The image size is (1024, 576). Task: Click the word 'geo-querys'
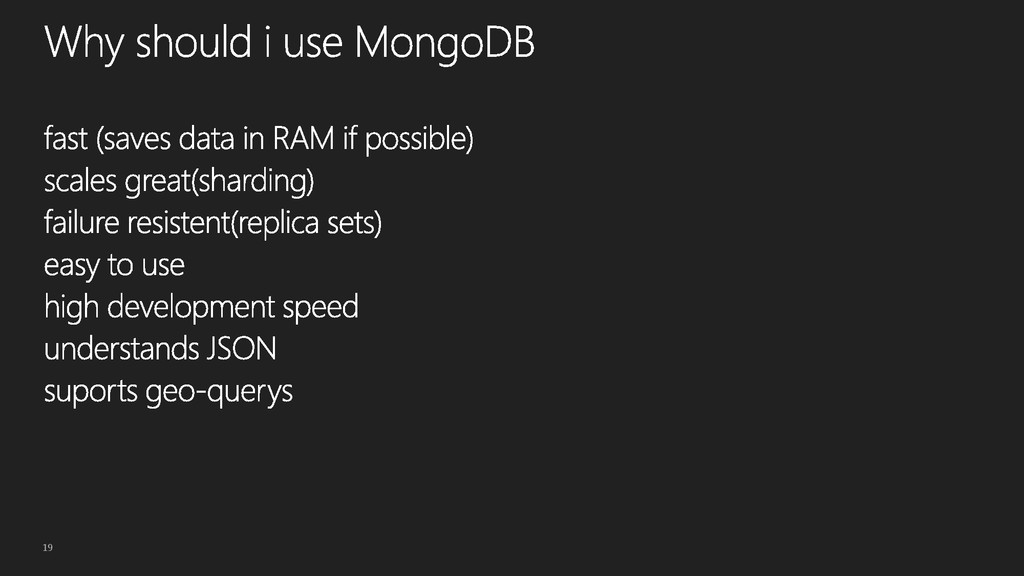coord(219,392)
